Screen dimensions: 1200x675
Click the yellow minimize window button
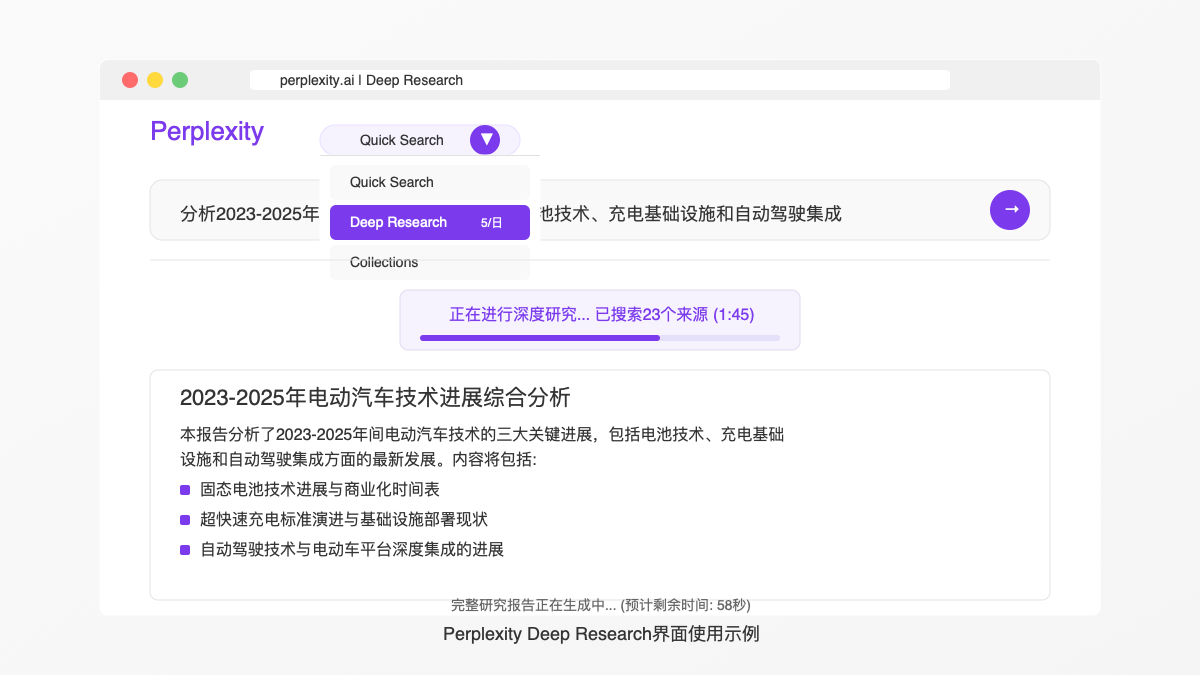[x=155, y=80]
